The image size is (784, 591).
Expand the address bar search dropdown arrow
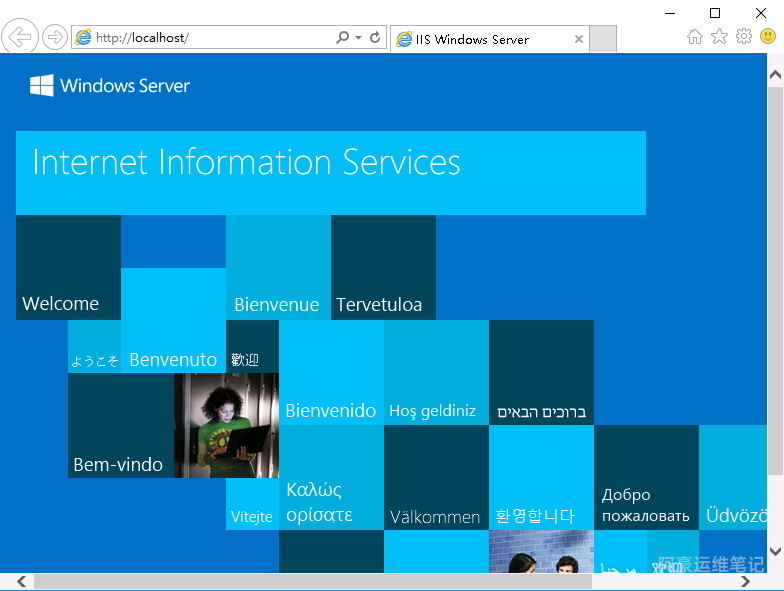(358, 38)
